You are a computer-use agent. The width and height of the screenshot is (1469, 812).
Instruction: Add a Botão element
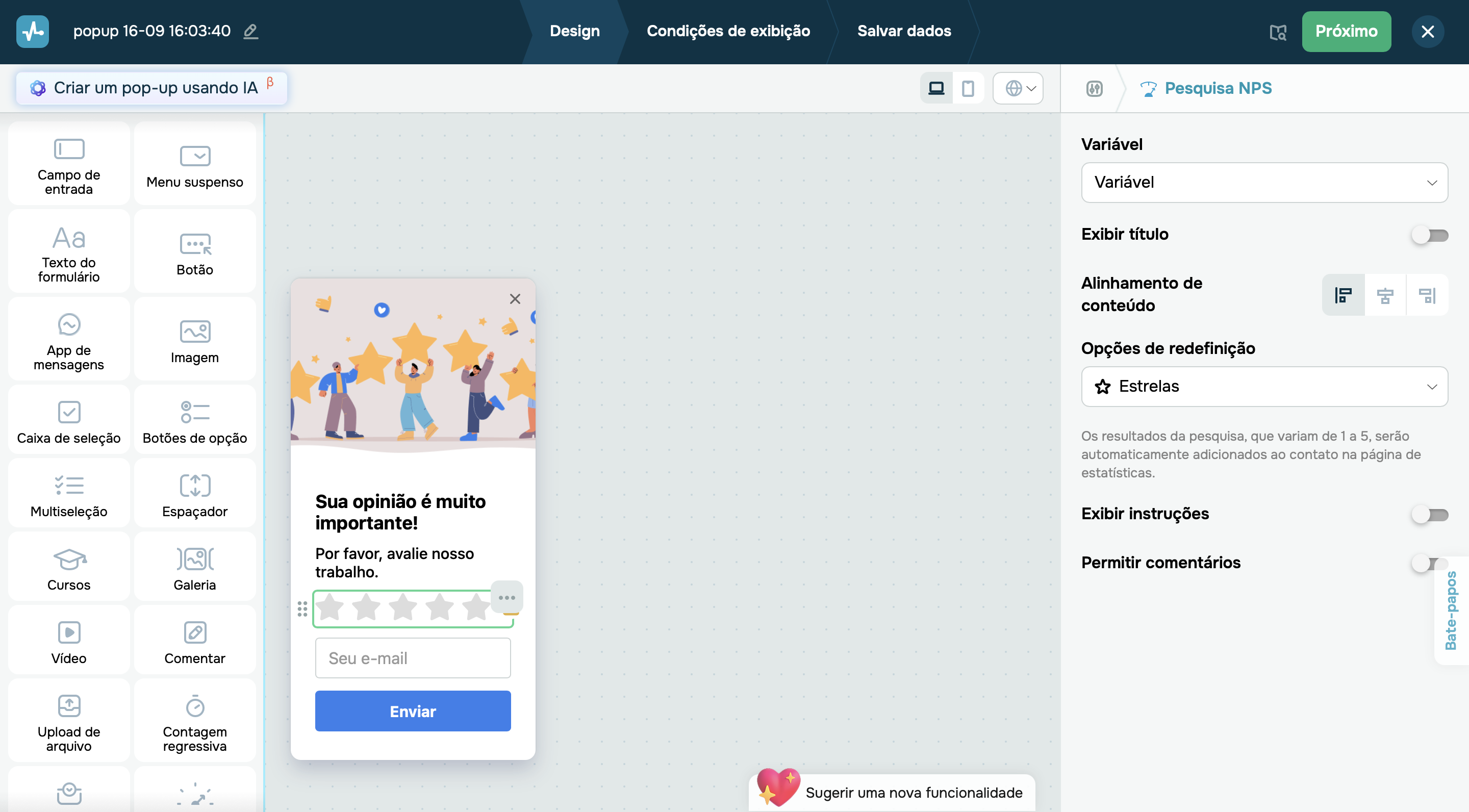[x=194, y=251]
